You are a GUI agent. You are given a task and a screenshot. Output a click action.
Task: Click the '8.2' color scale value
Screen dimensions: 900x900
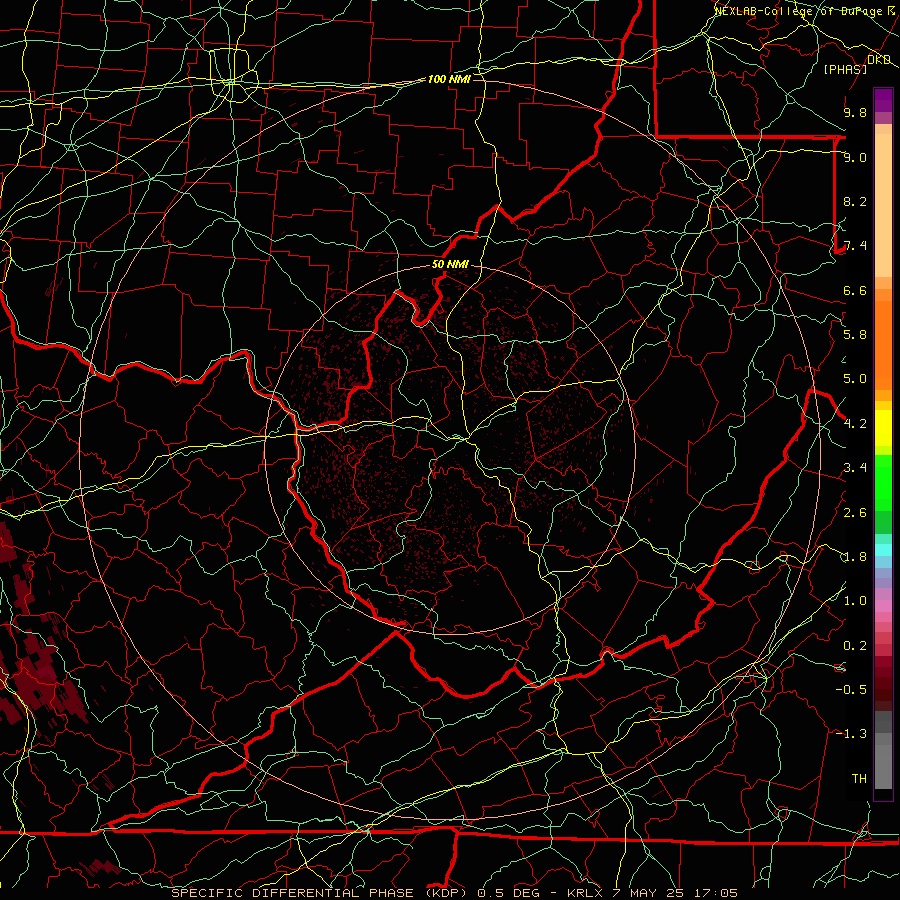[855, 201]
